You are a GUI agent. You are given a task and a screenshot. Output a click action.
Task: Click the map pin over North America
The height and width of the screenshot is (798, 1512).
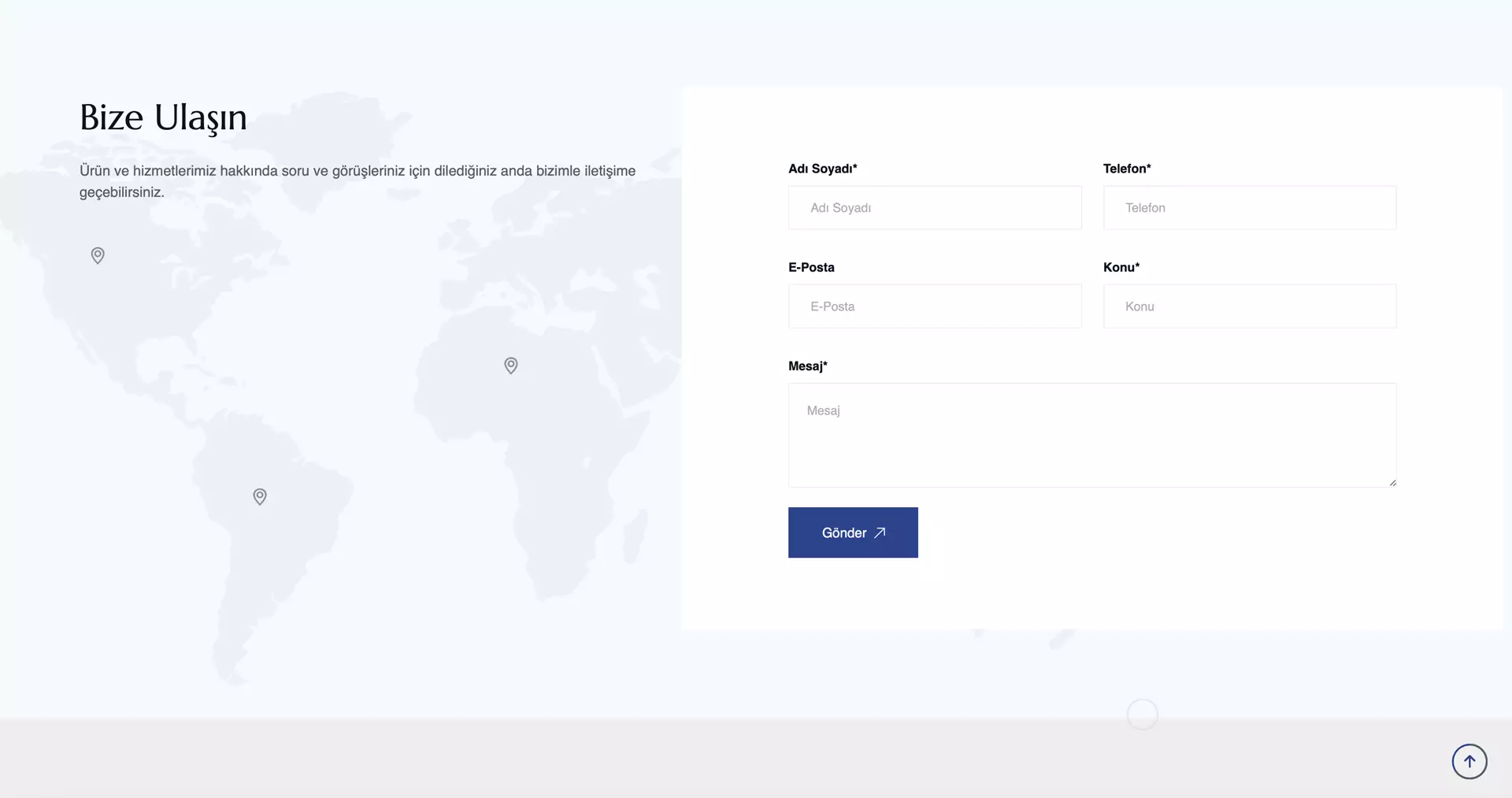coord(98,255)
